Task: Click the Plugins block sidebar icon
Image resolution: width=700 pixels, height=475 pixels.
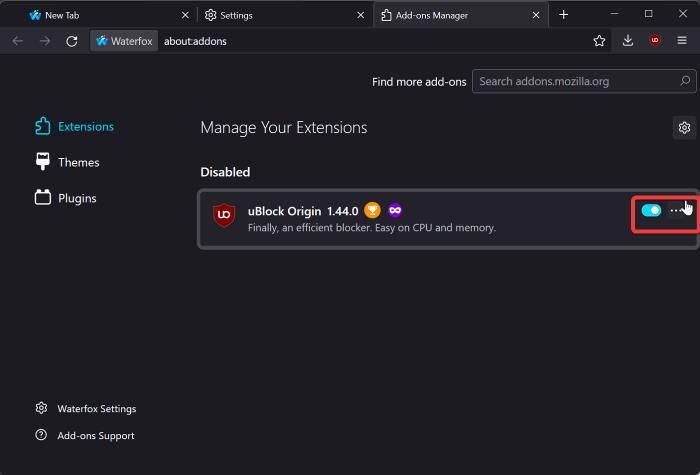Action: [43, 197]
